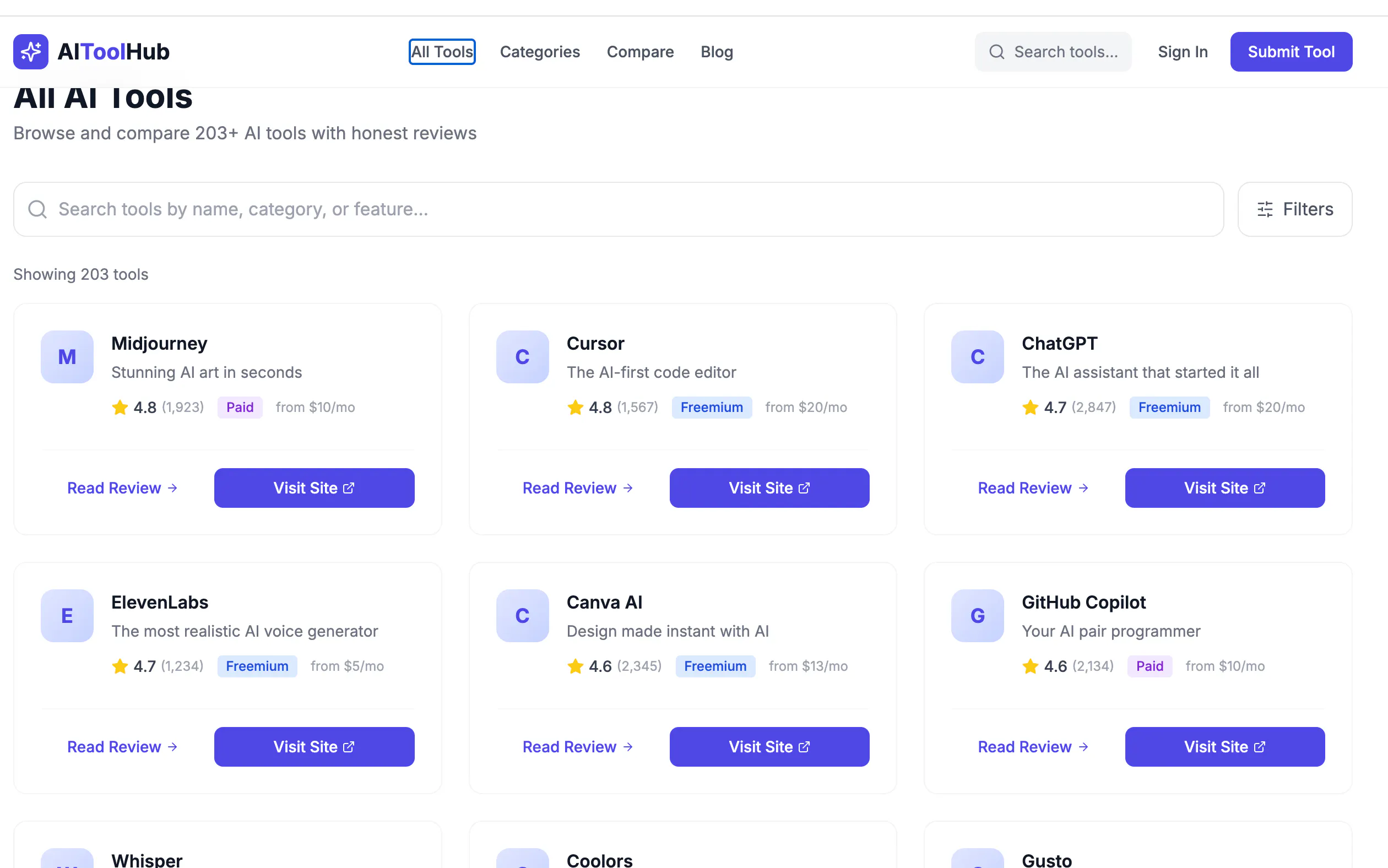Click the Cursor C avatar icon
This screenshot has width=1388, height=868.
522,357
